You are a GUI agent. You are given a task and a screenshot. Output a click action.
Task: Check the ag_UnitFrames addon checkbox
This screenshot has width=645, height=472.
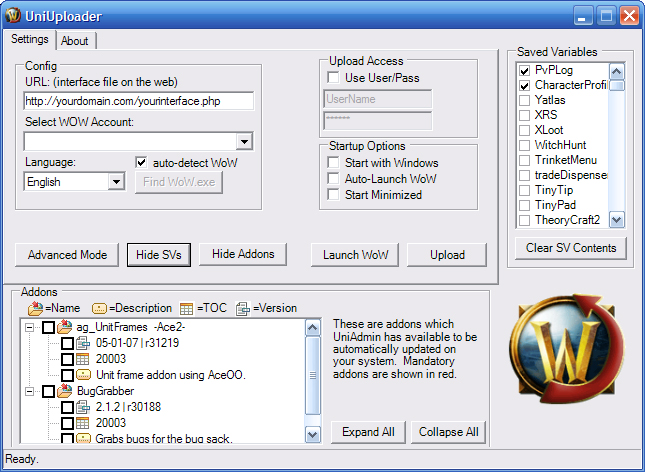(x=49, y=328)
